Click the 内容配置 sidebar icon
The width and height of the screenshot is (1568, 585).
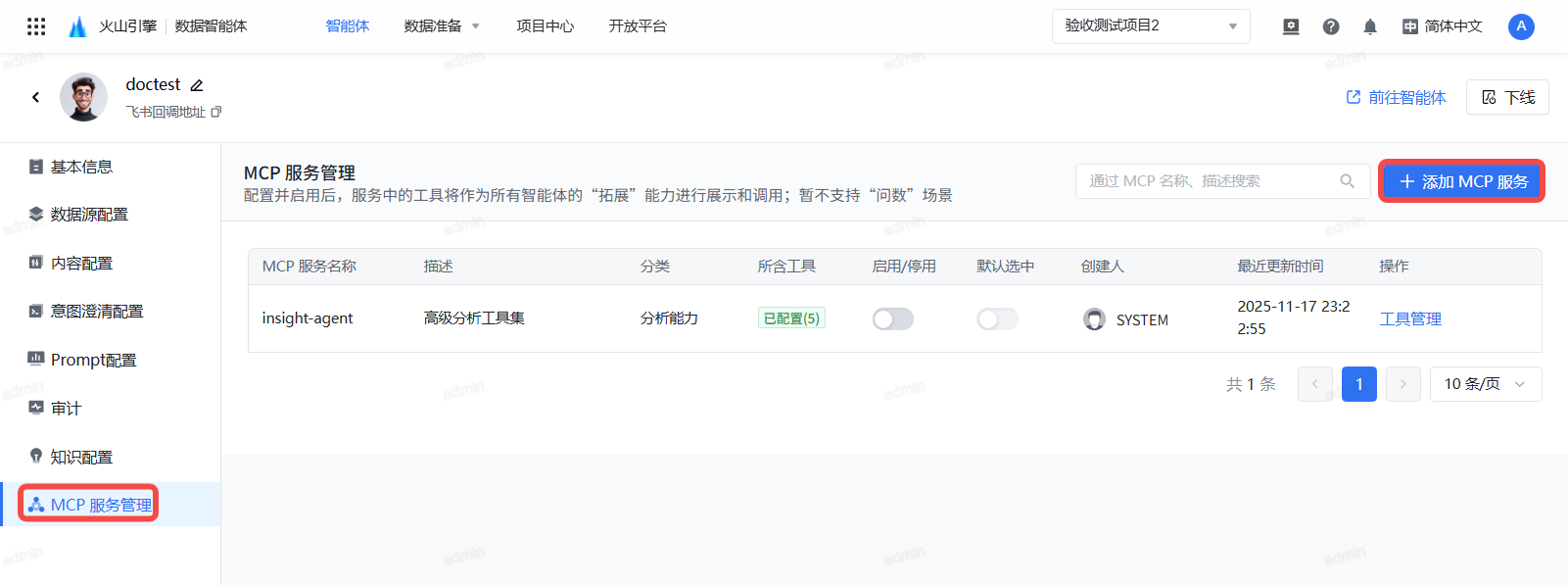tap(36, 263)
